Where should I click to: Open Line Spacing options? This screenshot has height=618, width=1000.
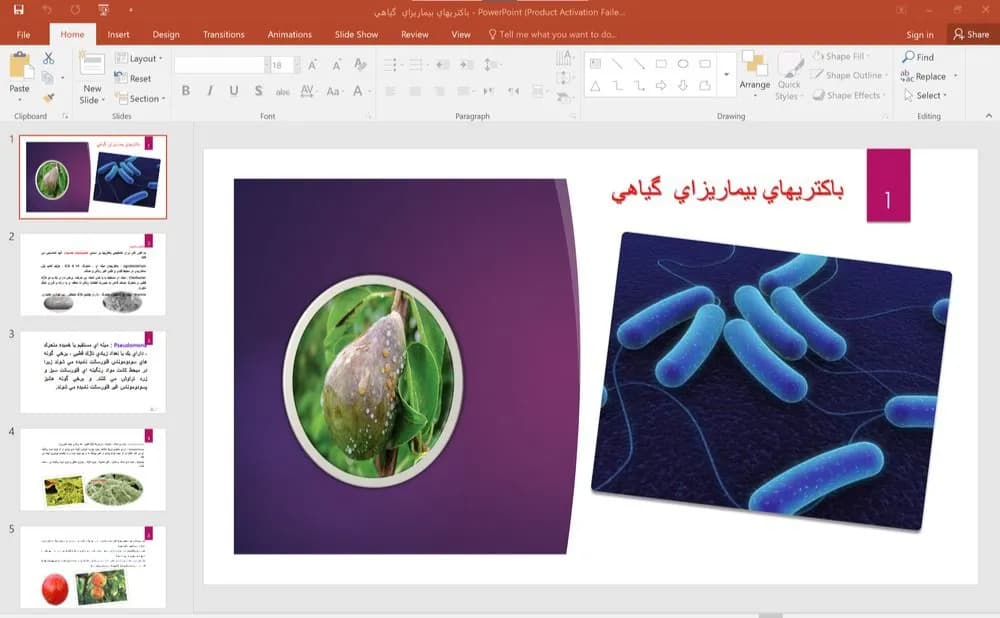point(491,64)
